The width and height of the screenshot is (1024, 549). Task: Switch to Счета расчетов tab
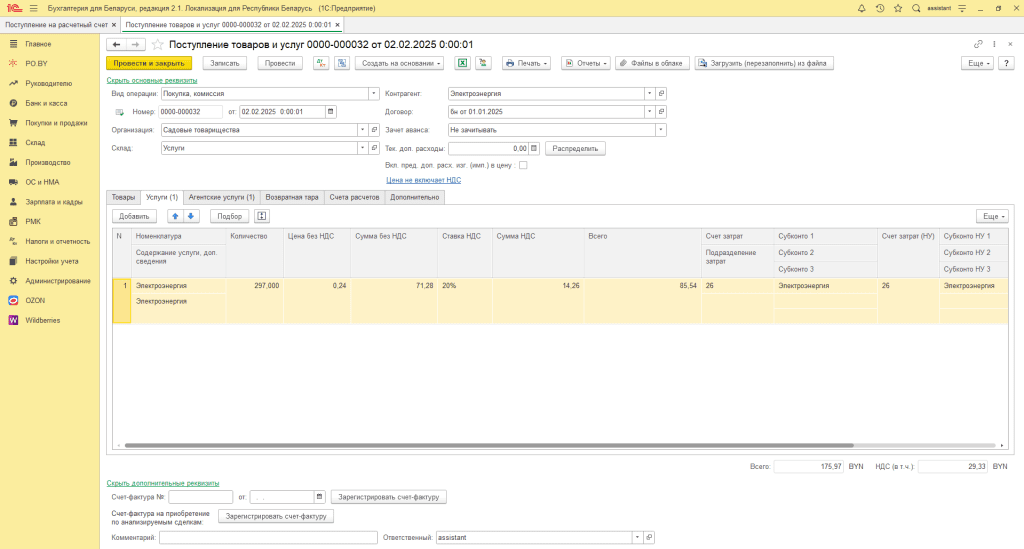point(354,197)
